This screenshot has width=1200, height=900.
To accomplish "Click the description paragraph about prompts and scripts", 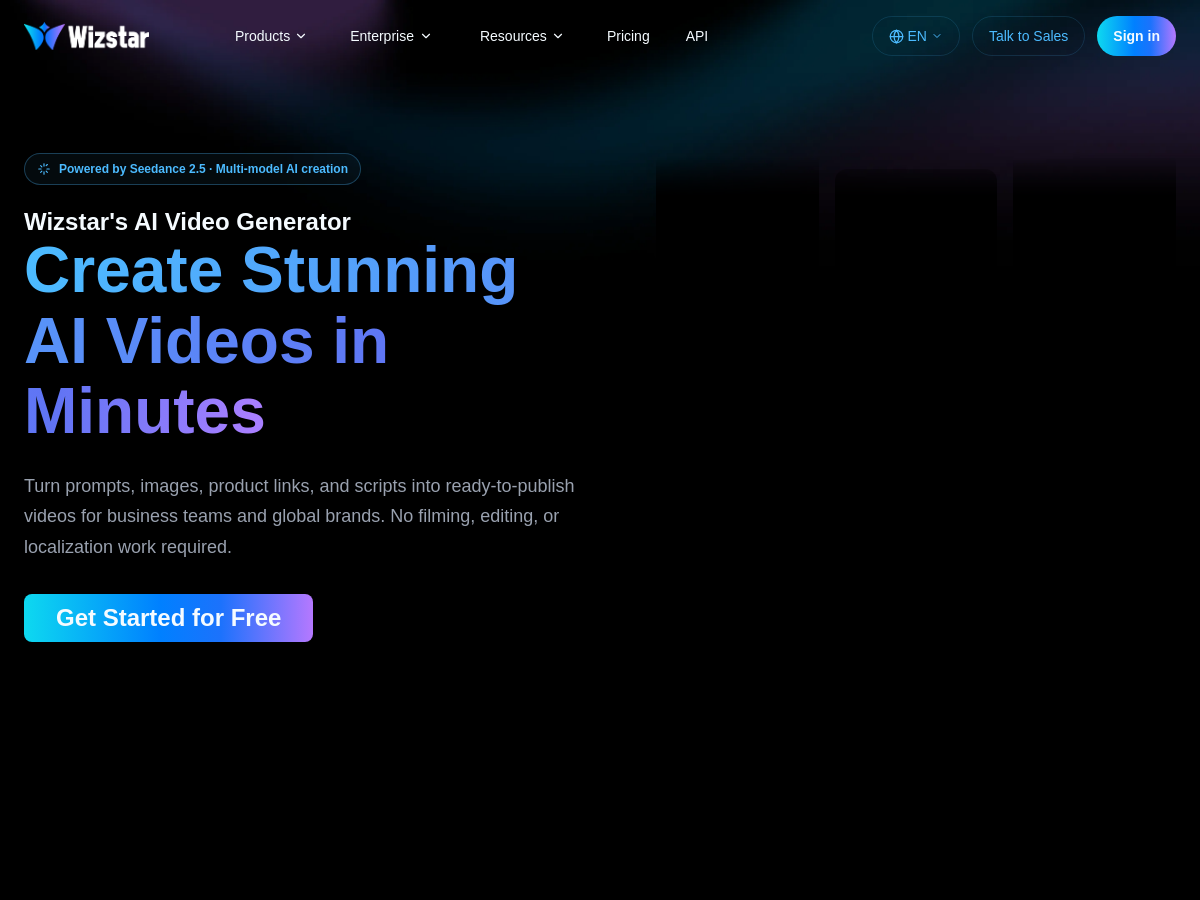I will point(300,517).
